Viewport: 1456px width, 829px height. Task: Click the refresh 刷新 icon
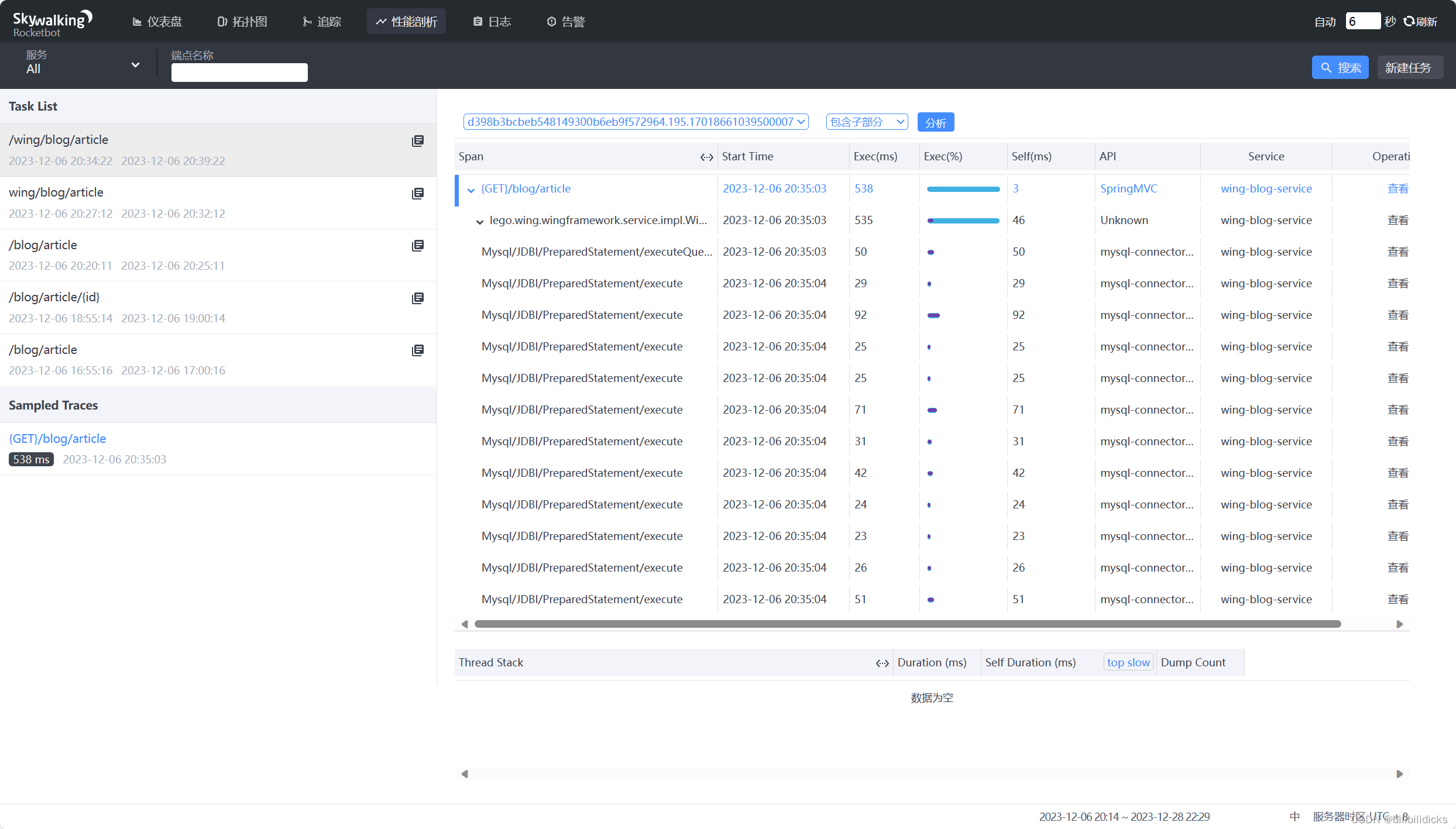tap(1409, 22)
